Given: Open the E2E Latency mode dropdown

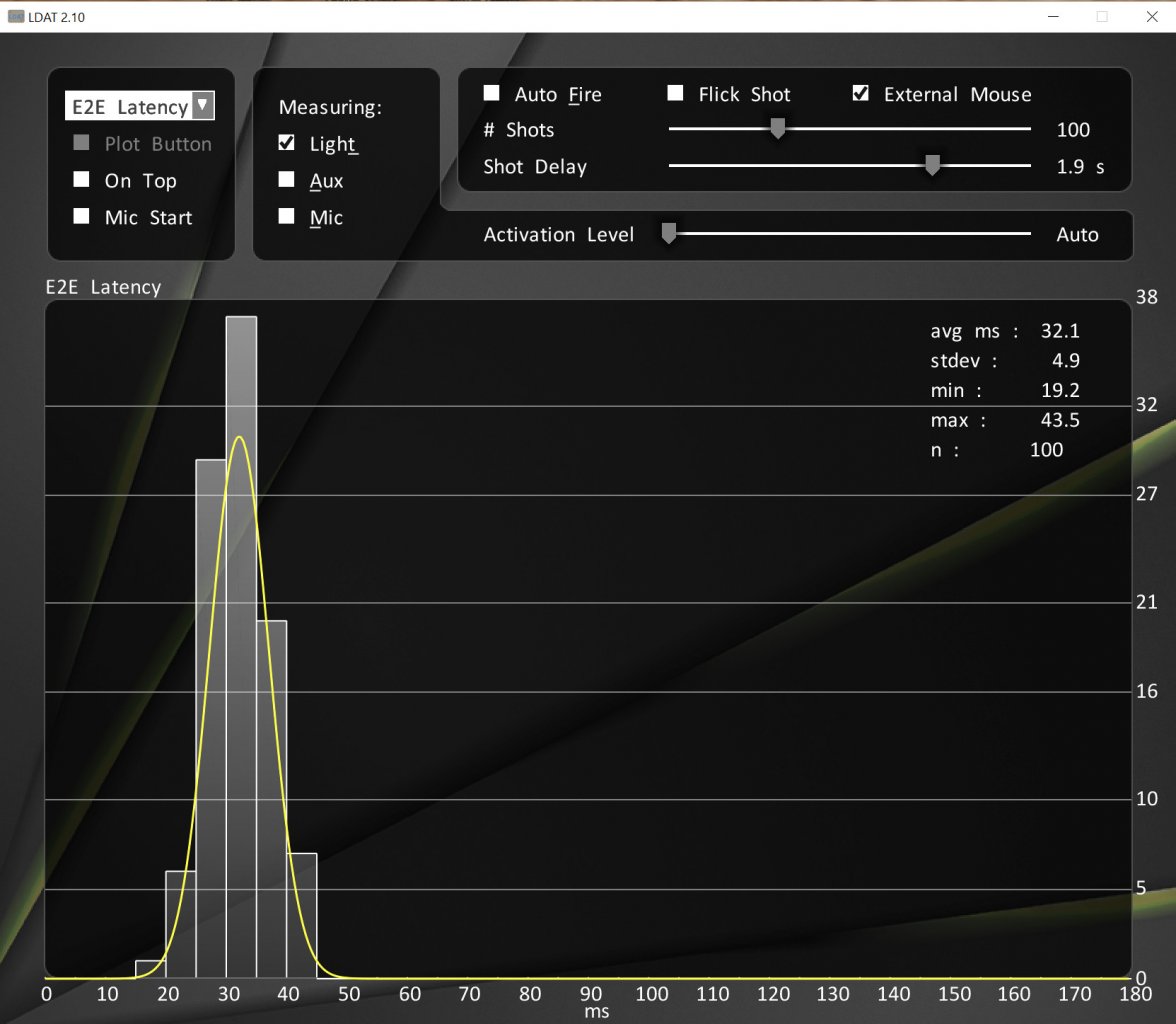Looking at the screenshot, I should [x=140, y=106].
